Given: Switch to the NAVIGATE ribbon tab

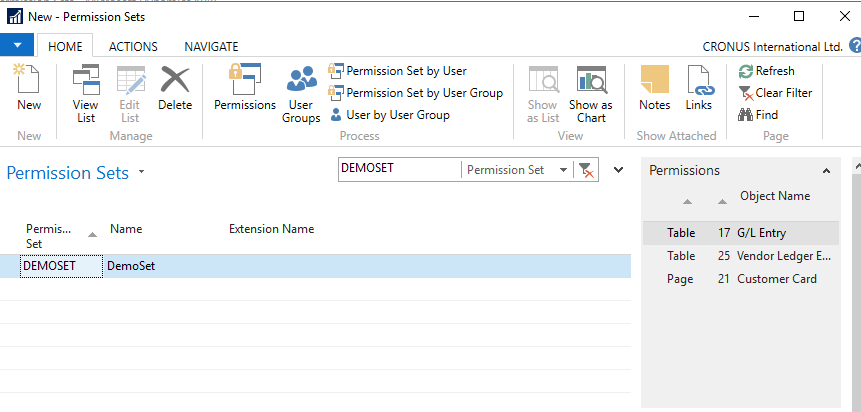Looking at the screenshot, I should [x=211, y=46].
